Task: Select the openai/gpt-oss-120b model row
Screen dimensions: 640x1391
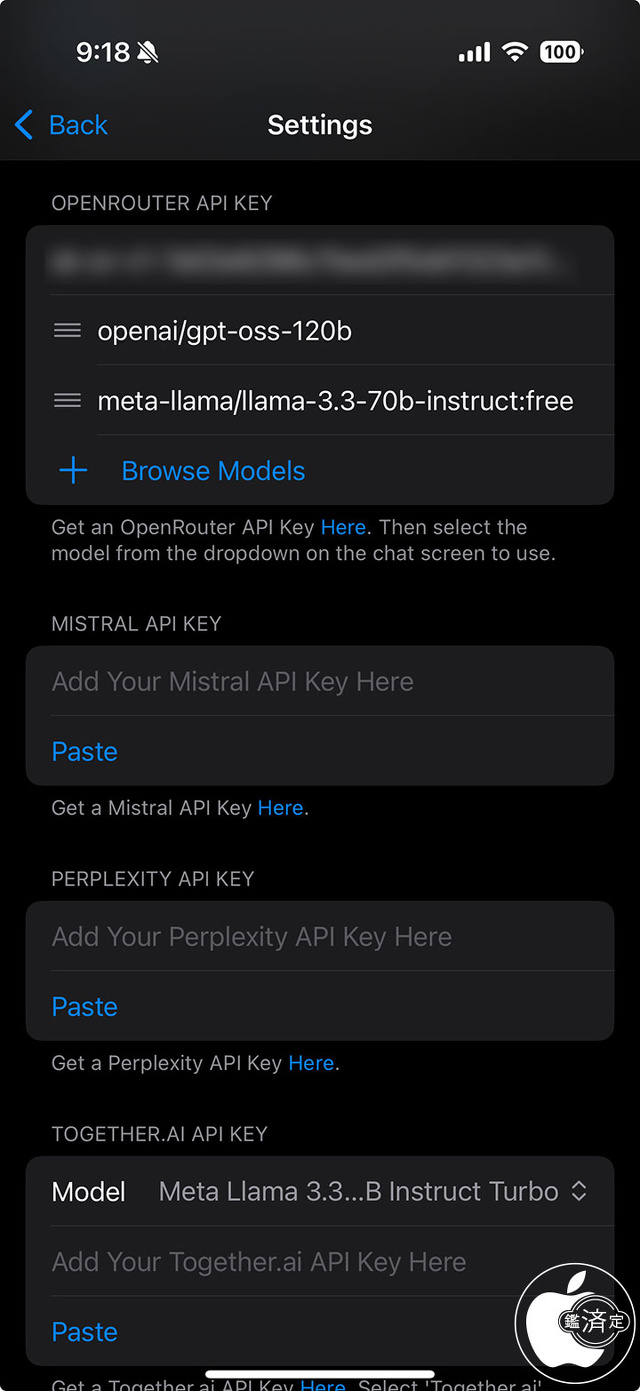Action: click(225, 331)
